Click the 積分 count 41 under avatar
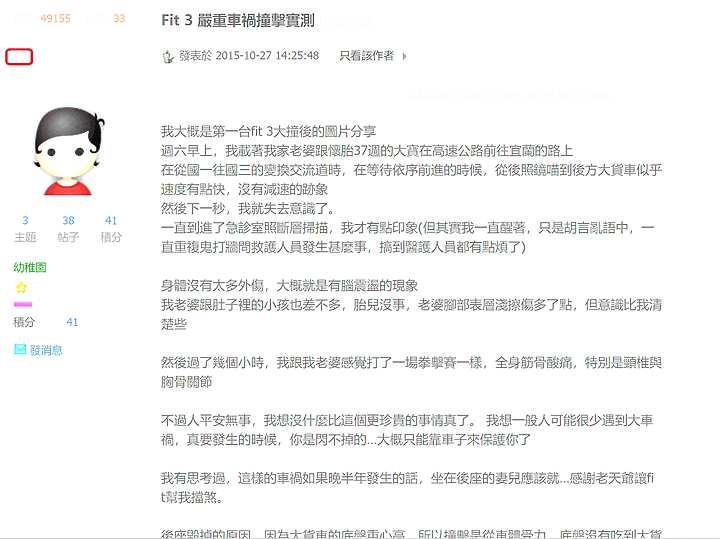Screen dimensions: 720x539 pyautogui.click(x=111, y=220)
